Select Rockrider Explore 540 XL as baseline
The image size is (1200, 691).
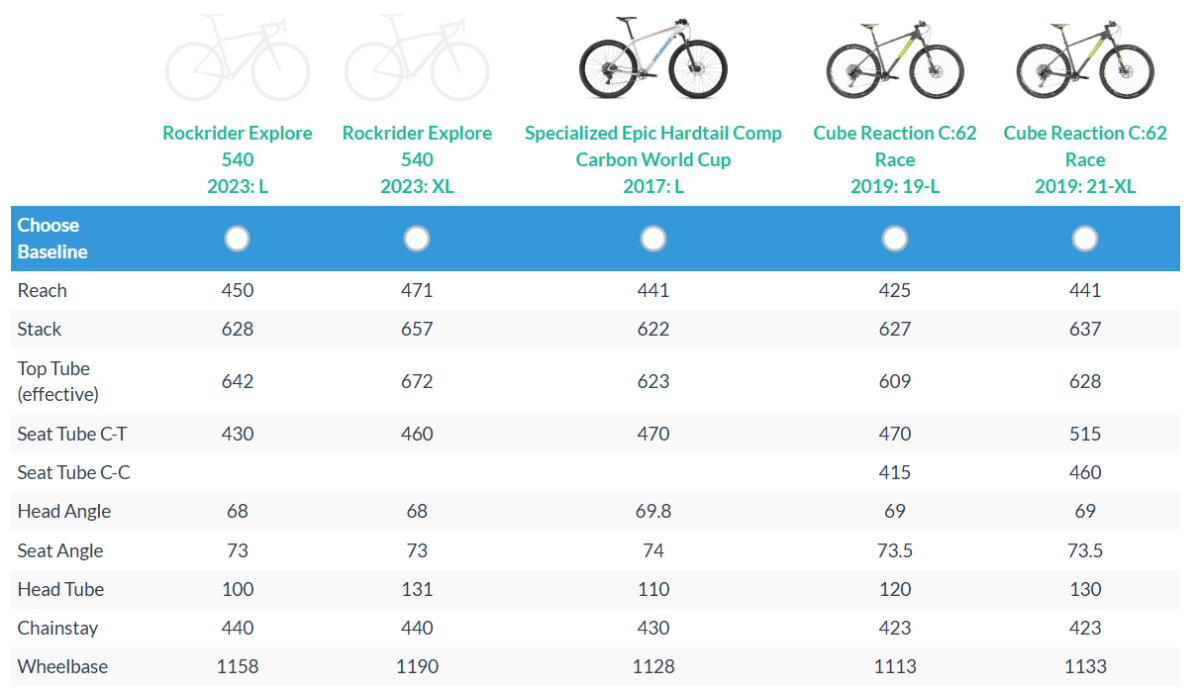point(417,238)
